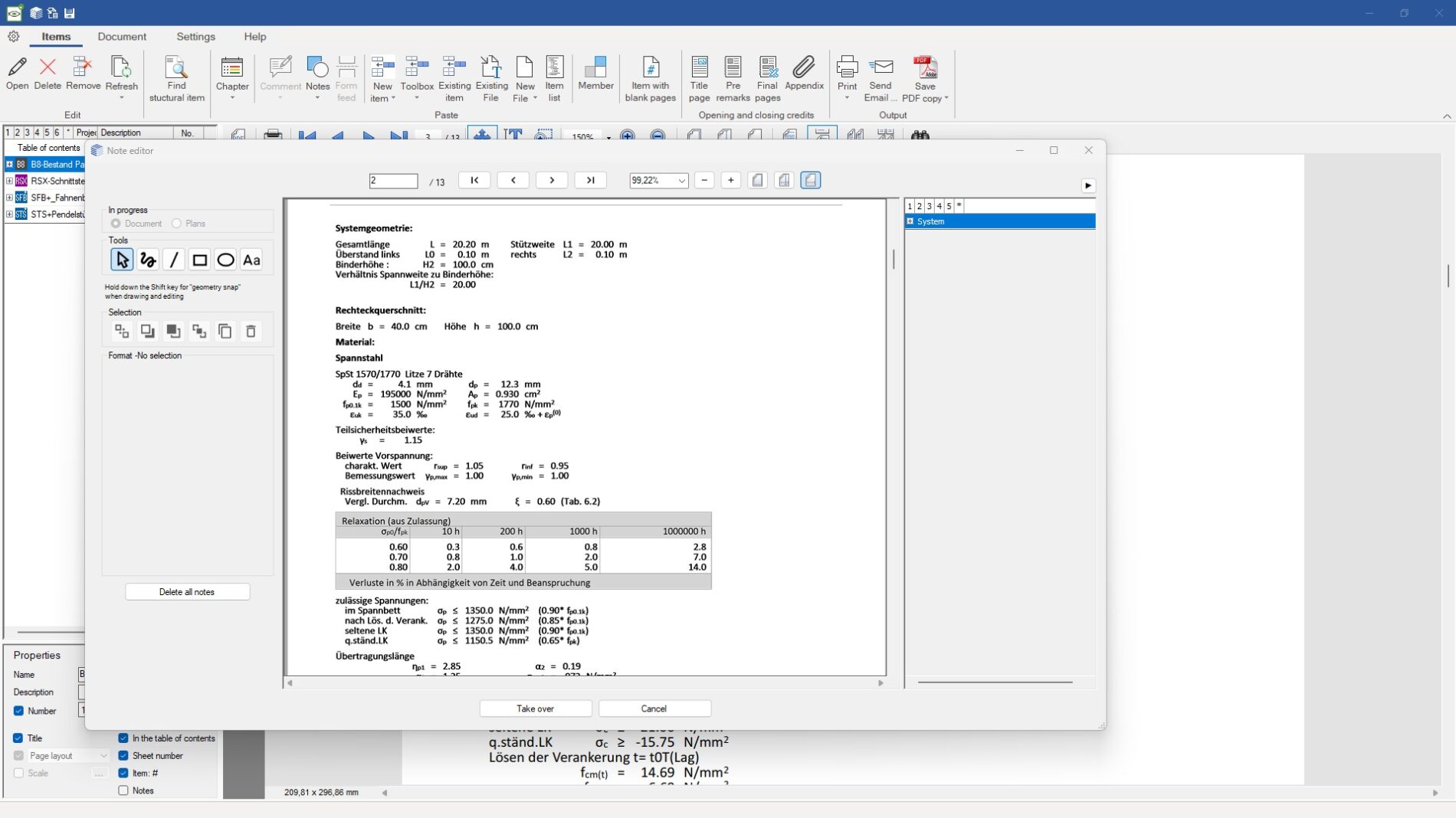Zoom out with the minus button
Viewport: 1456px width, 818px height.
click(704, 180)
